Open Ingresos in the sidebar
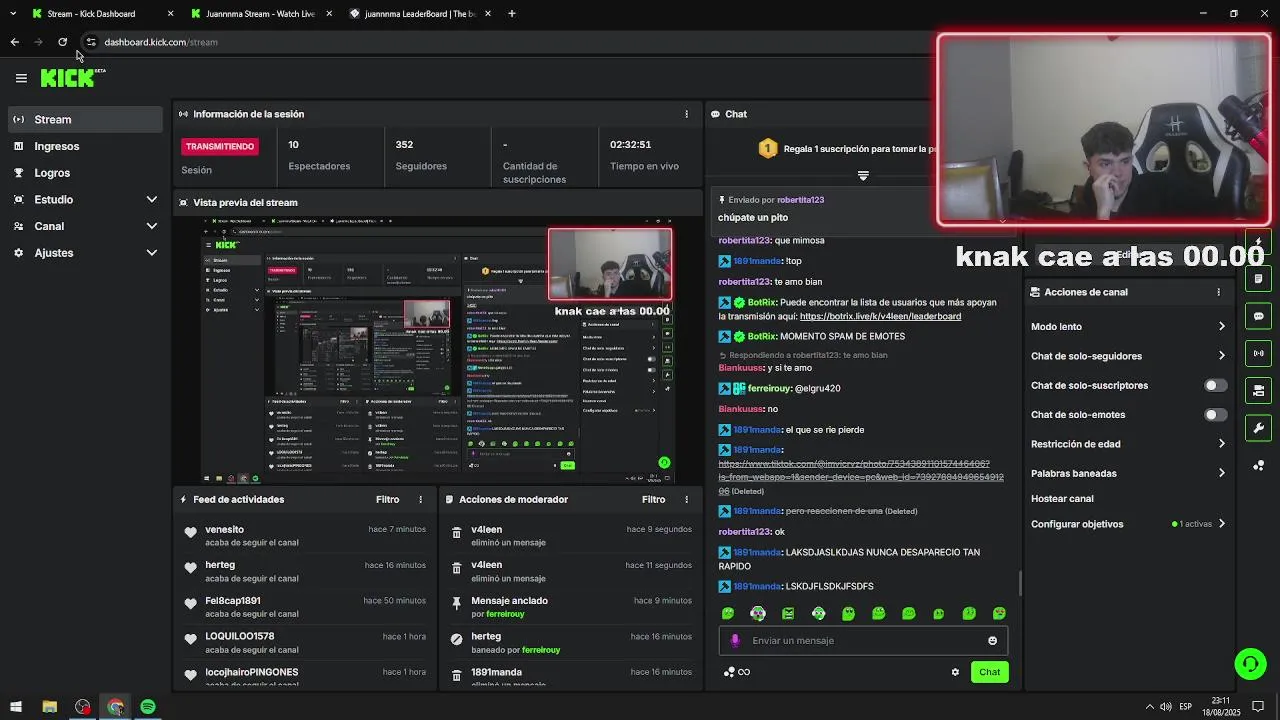The width and height of the screenshot is (1280, 720). tap(85, 146)
